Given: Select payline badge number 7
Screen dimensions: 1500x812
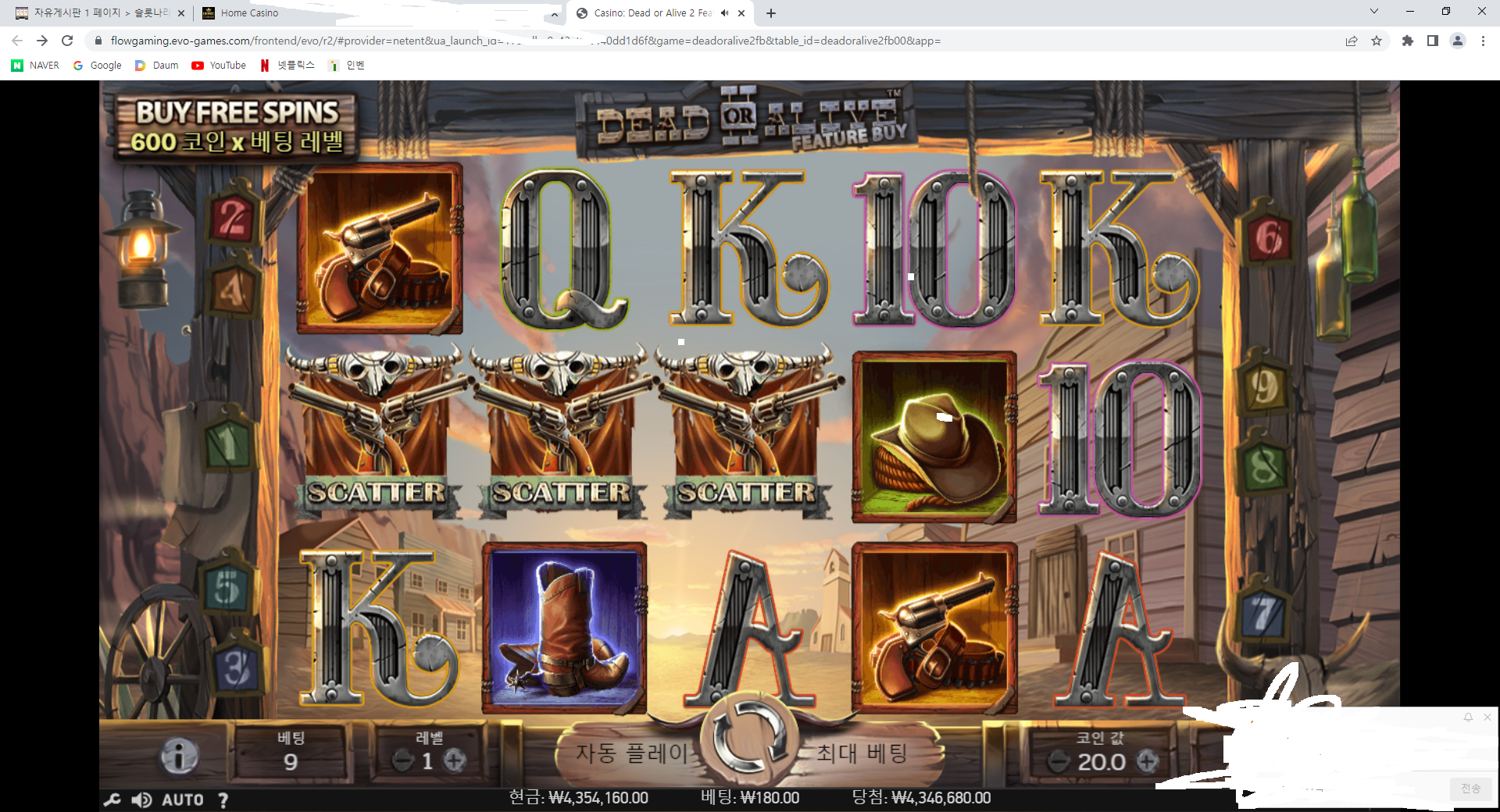Looking at the screenshot, I should pos(1263,614).
